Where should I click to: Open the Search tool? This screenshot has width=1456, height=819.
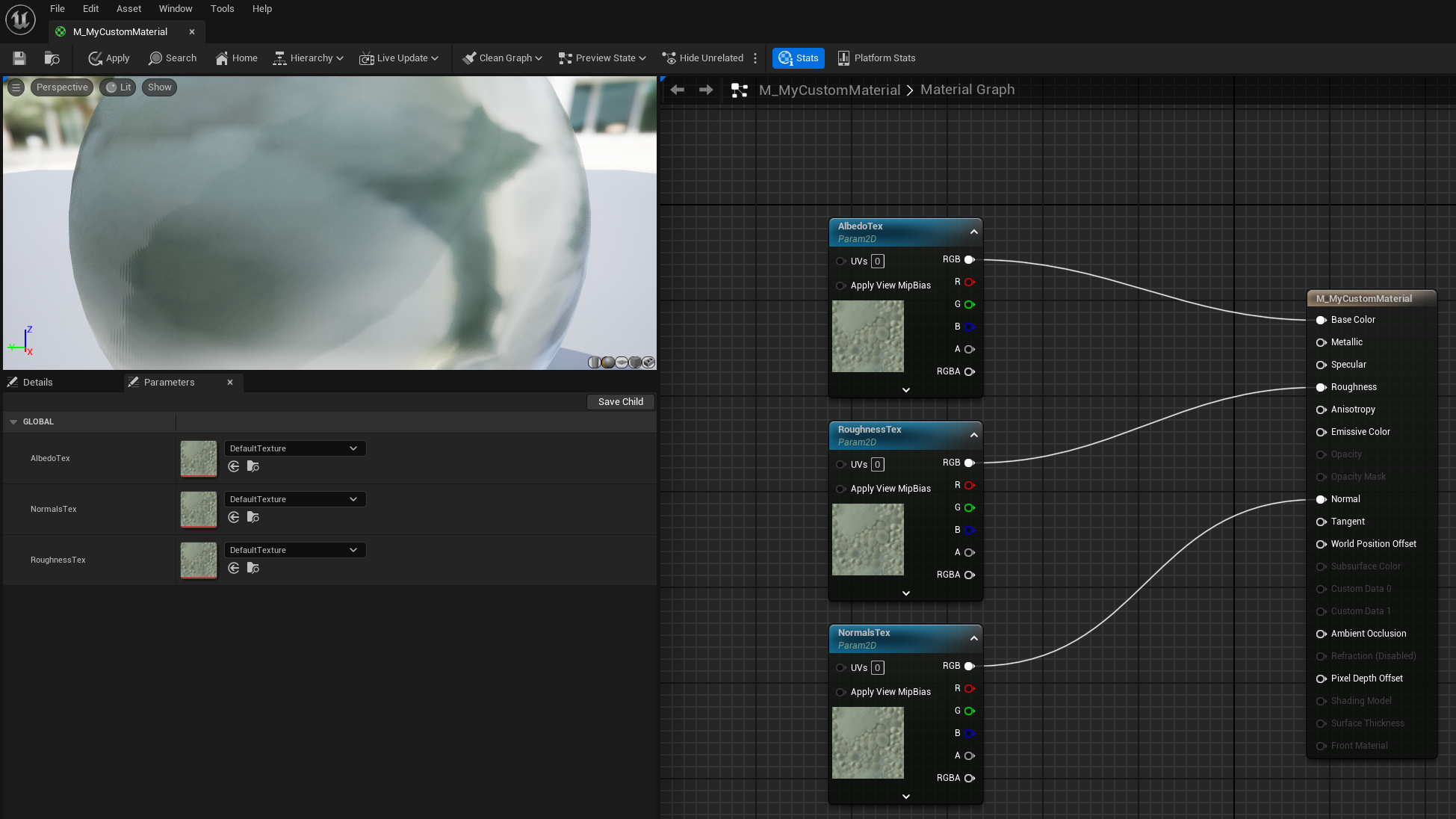(173, 58)
